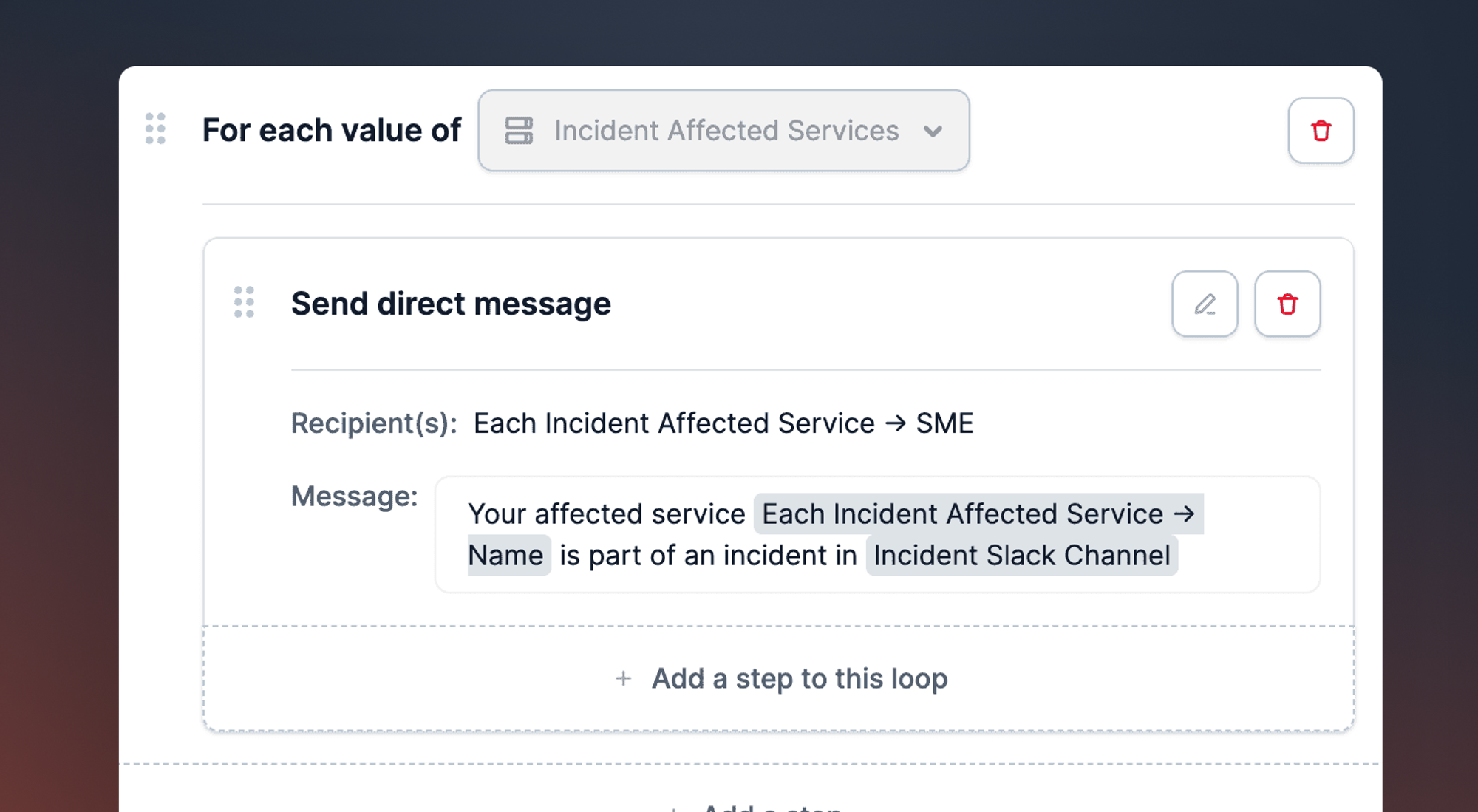Click the services icon in the dropdown
The height and width of the screenshot is (812, 1478).
519,131
